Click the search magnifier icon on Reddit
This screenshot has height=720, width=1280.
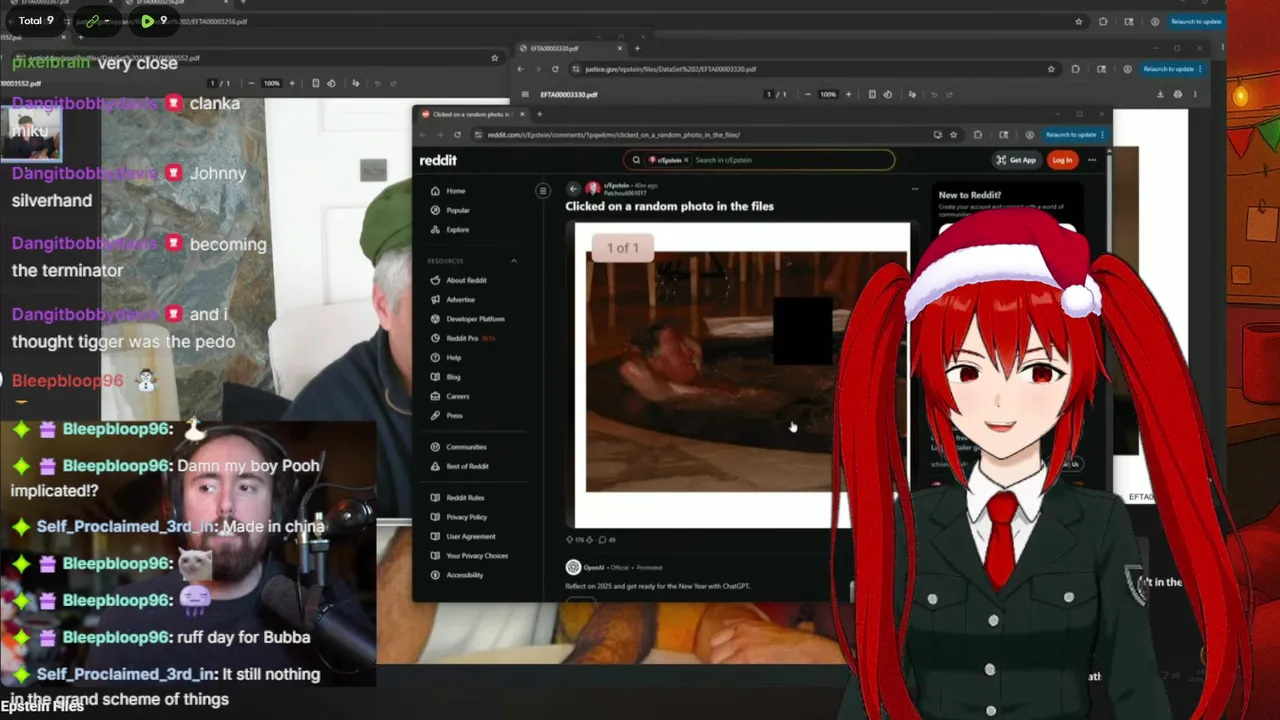636,160
